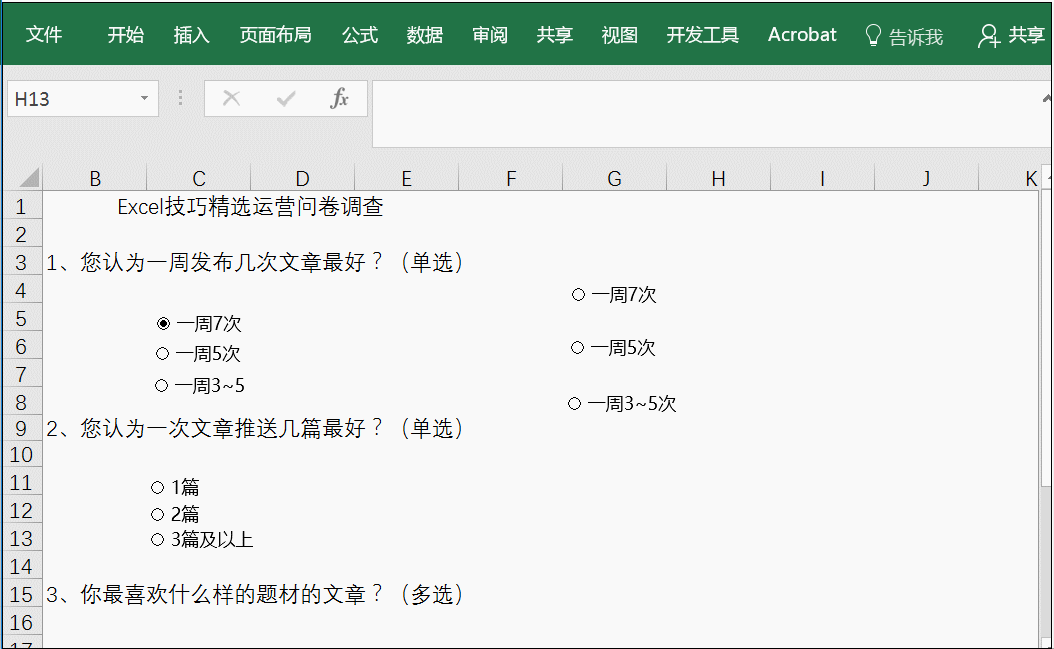The width and height of the screenshot is (1054, 649).
Task: Select the 一周3~5次 option on the right
Action: tap(573, 403)
